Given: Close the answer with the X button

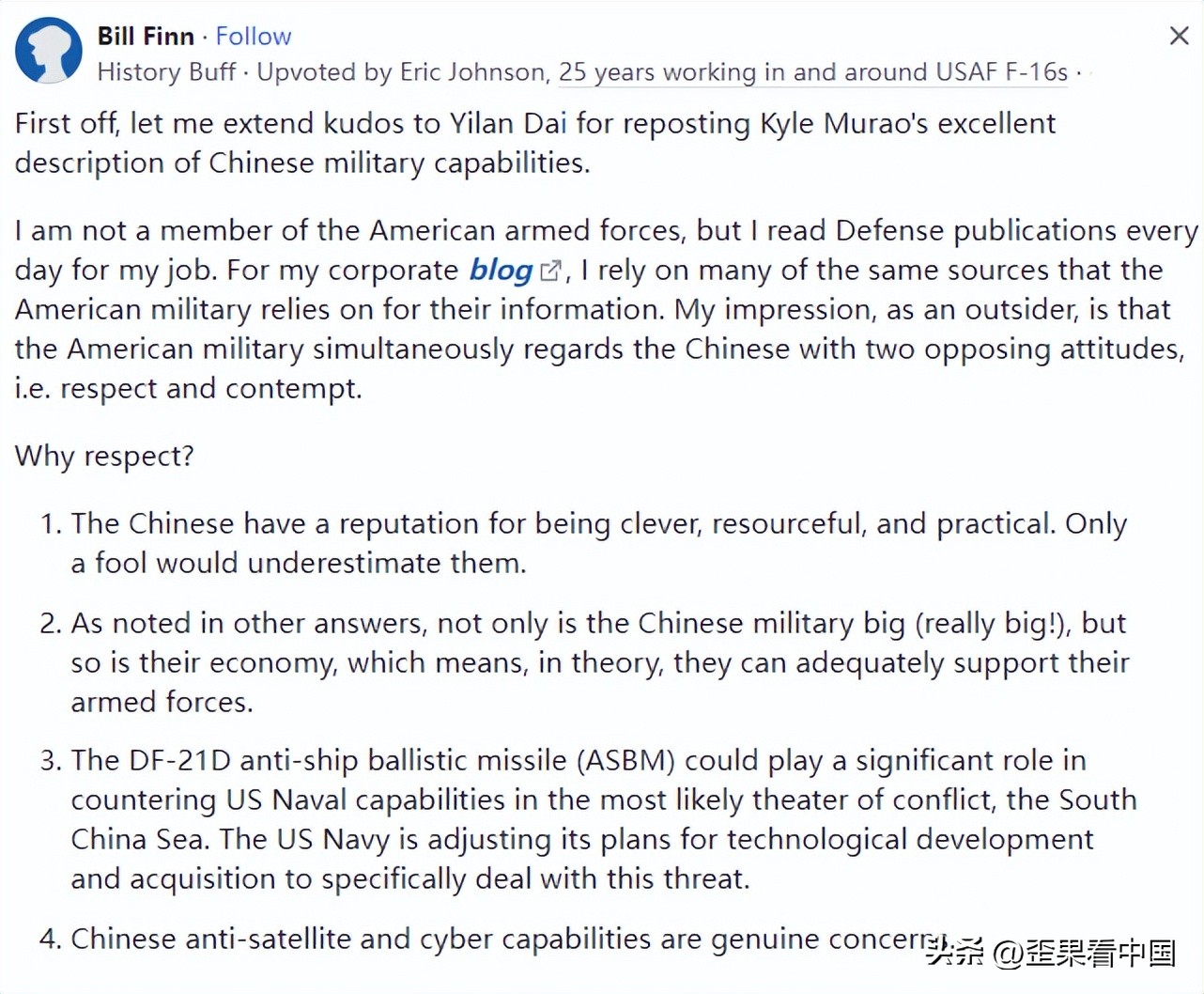Looking at the screenshot, I should tap(1179, 37).
